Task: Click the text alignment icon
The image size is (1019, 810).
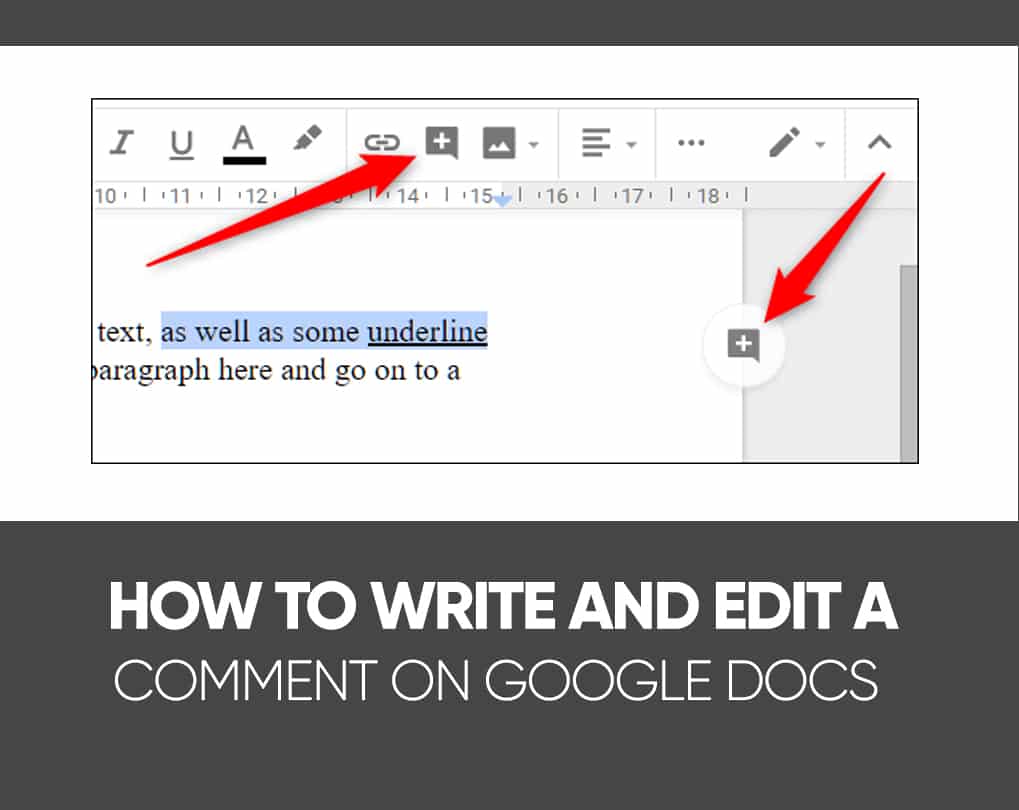Action: pyautogui.click(x=595, y=142)
